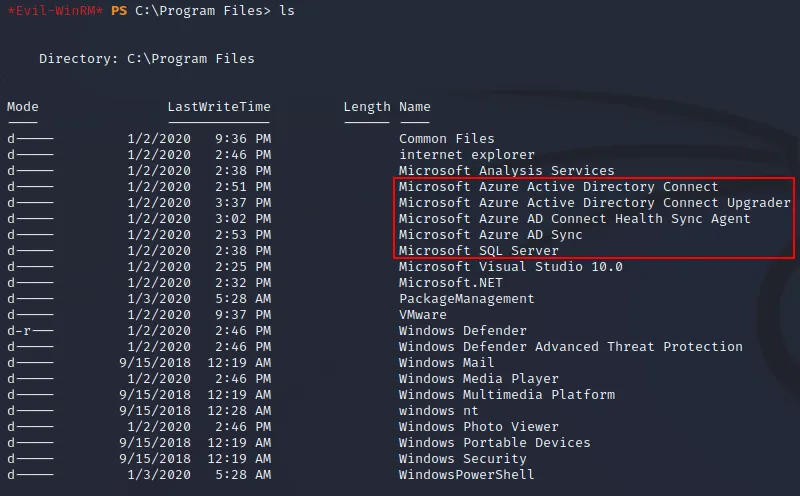Select 'Microsoft Azure AD Sync' entry
This screenshot has width=800, height=496.
tap(490, 235)
